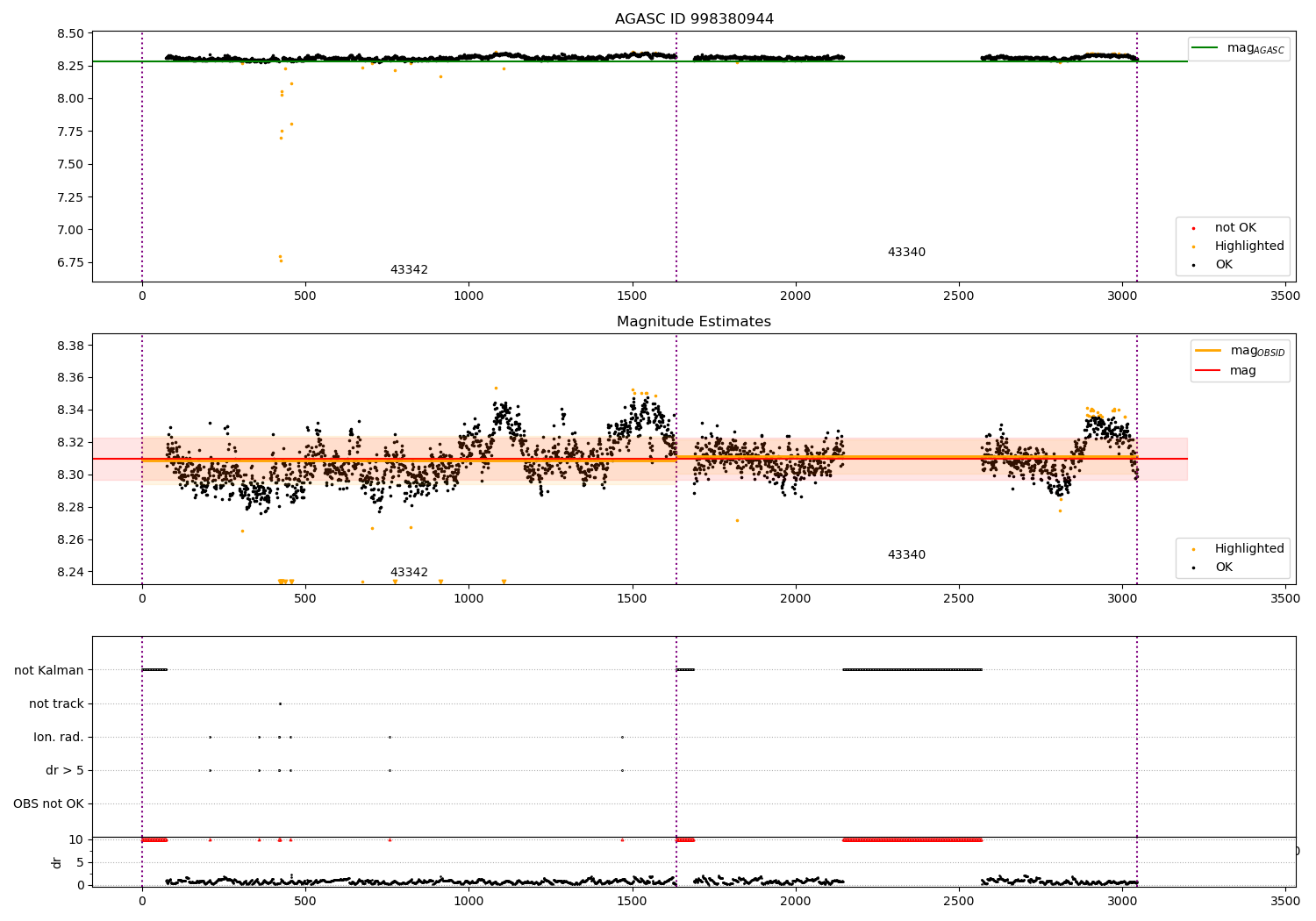This screenshot has width=1316, height=921.
Task: Click the plot title AGASC ID 998380944
Action: coord(694,19)
